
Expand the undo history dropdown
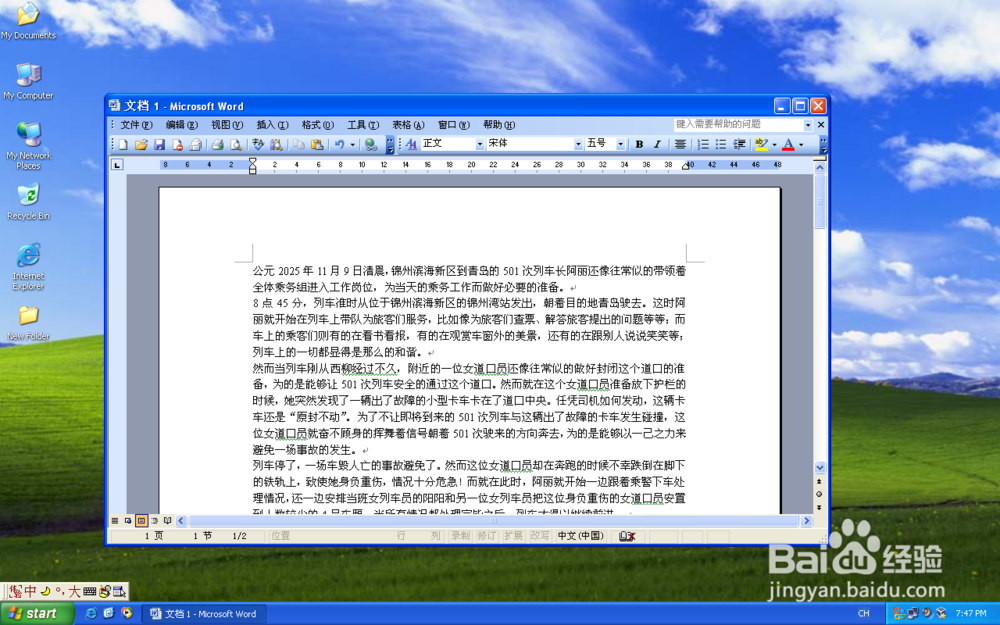[352, 145]
